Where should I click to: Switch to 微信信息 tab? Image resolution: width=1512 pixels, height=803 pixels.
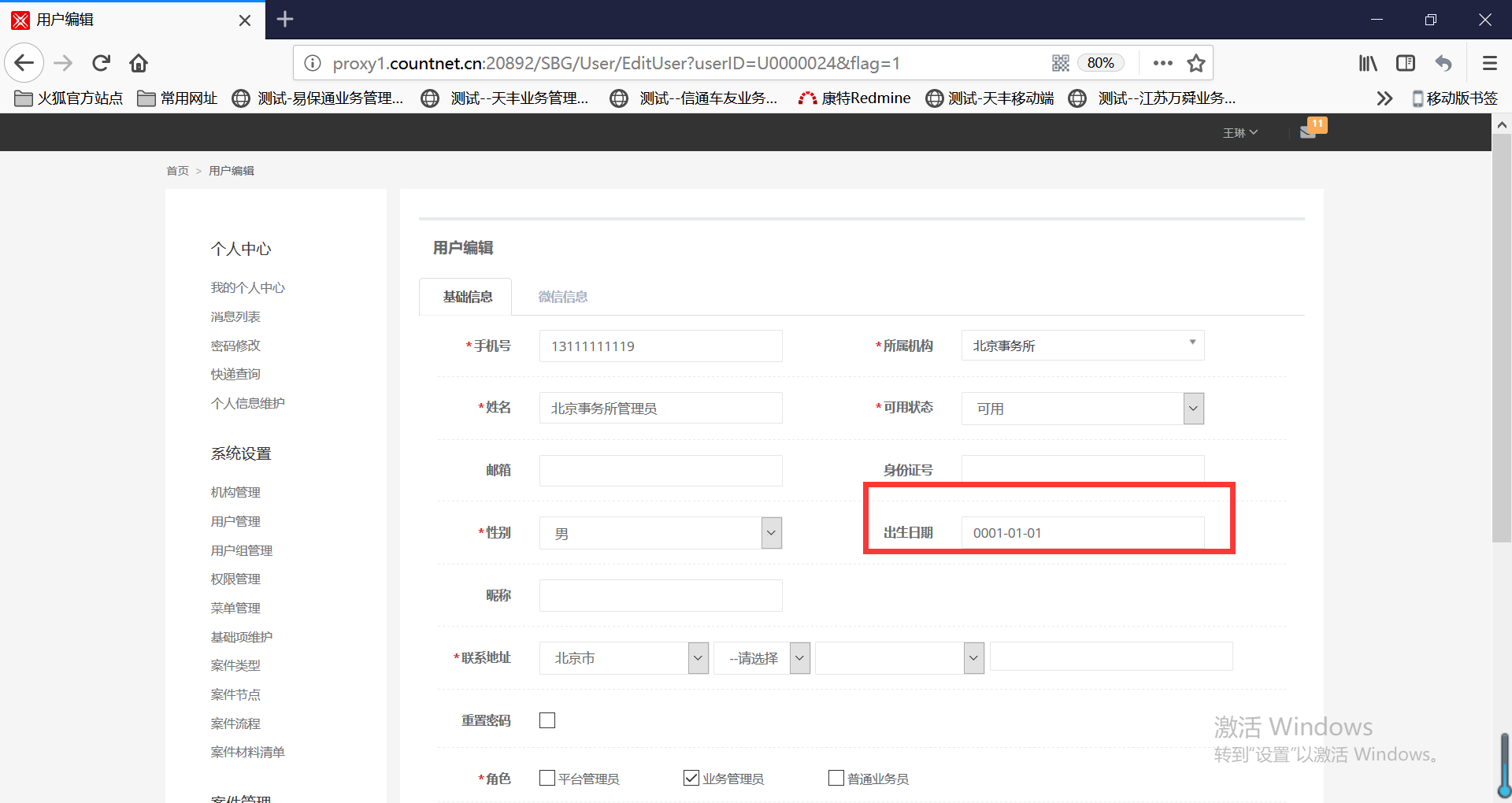(x=562, y=297)
